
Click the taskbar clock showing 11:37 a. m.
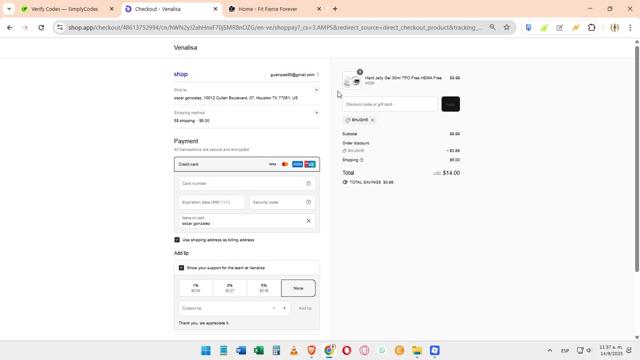pyautogui.click(x=611, y=350)
